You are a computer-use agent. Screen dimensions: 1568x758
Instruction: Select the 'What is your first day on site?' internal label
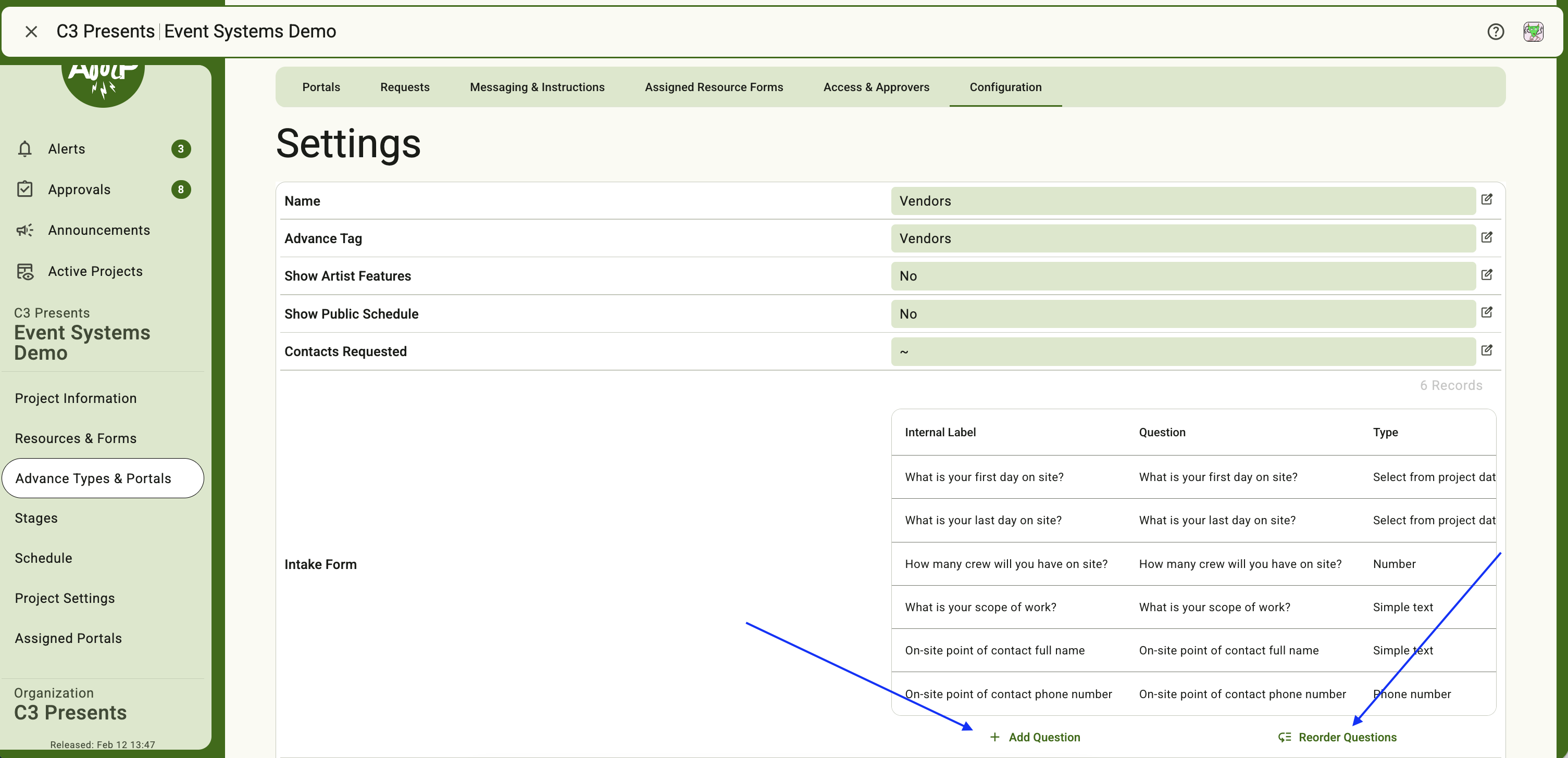(x=984, y=477)
